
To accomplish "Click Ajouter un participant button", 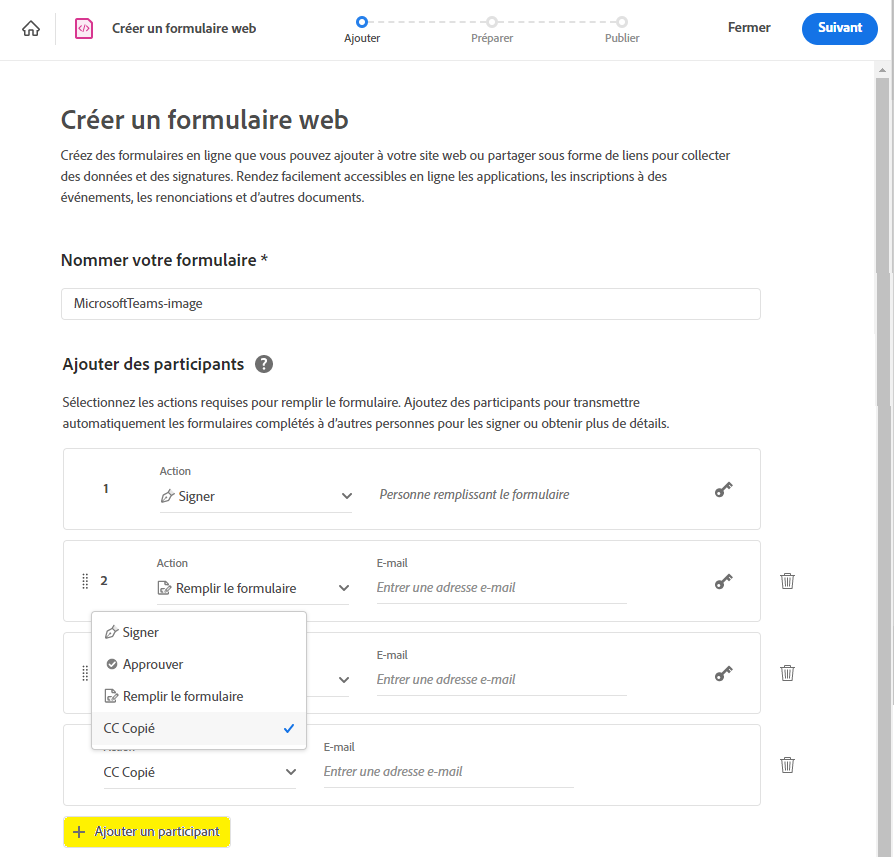I will coord(147,832).
